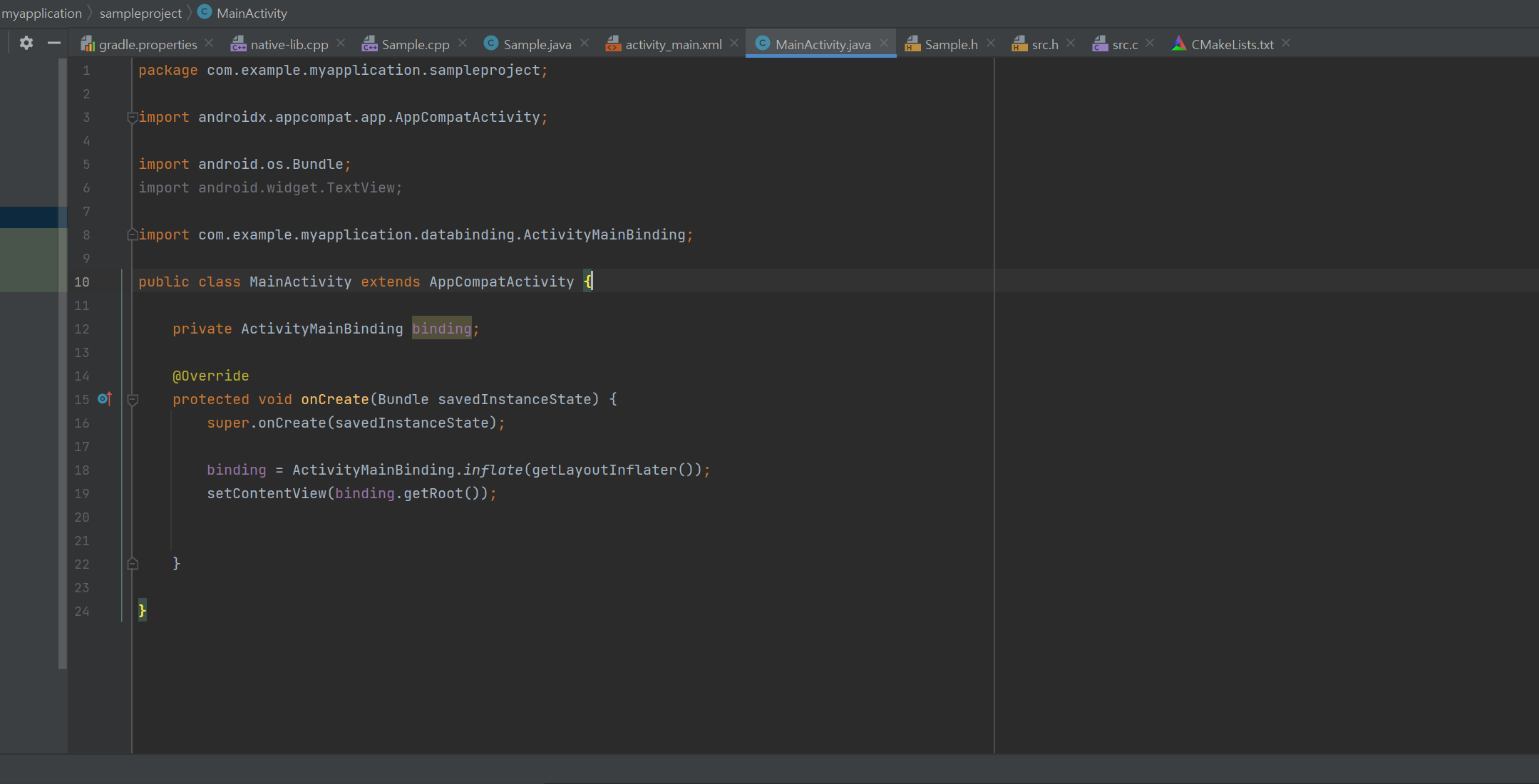The width and height of the screenshot is (1539, 784).
Task: Open the Sample.cpp tab
Action: [415, 44]
